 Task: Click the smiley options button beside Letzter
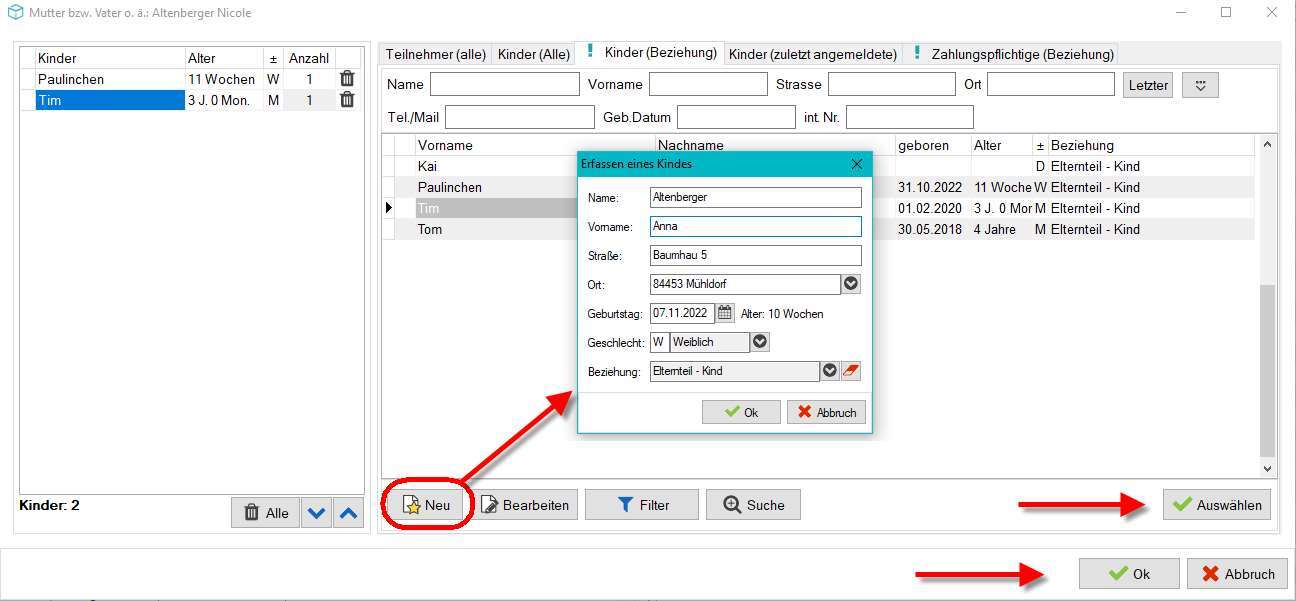click(1200, 85)
